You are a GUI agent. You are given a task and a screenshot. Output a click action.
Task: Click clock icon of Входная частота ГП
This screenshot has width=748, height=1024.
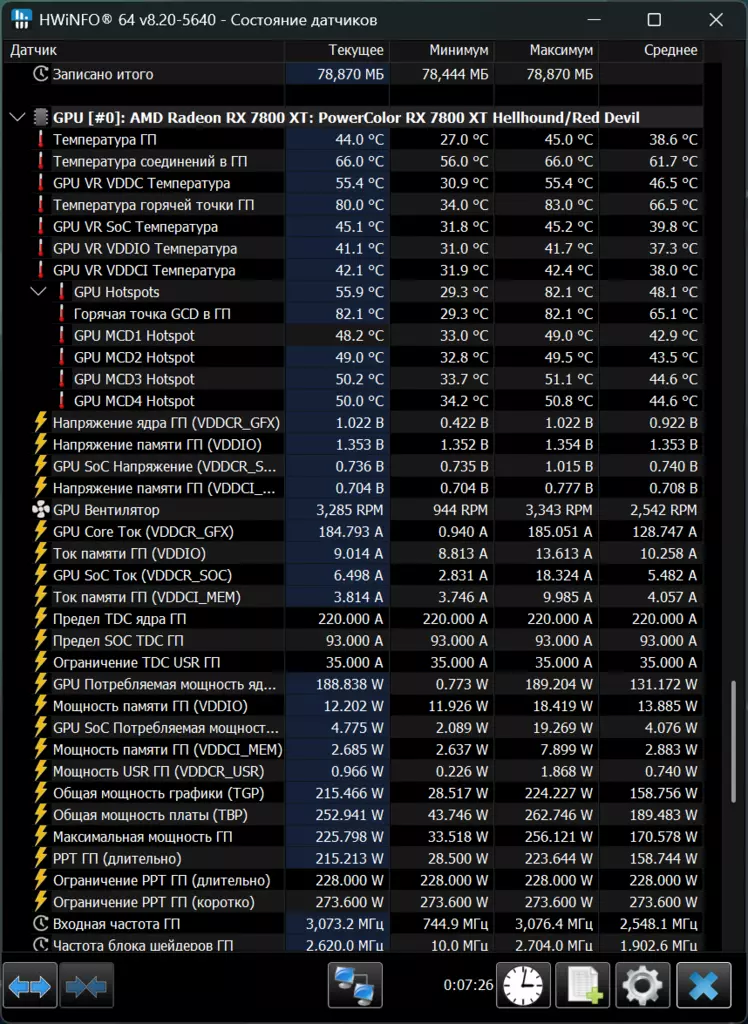click(41, 923)
